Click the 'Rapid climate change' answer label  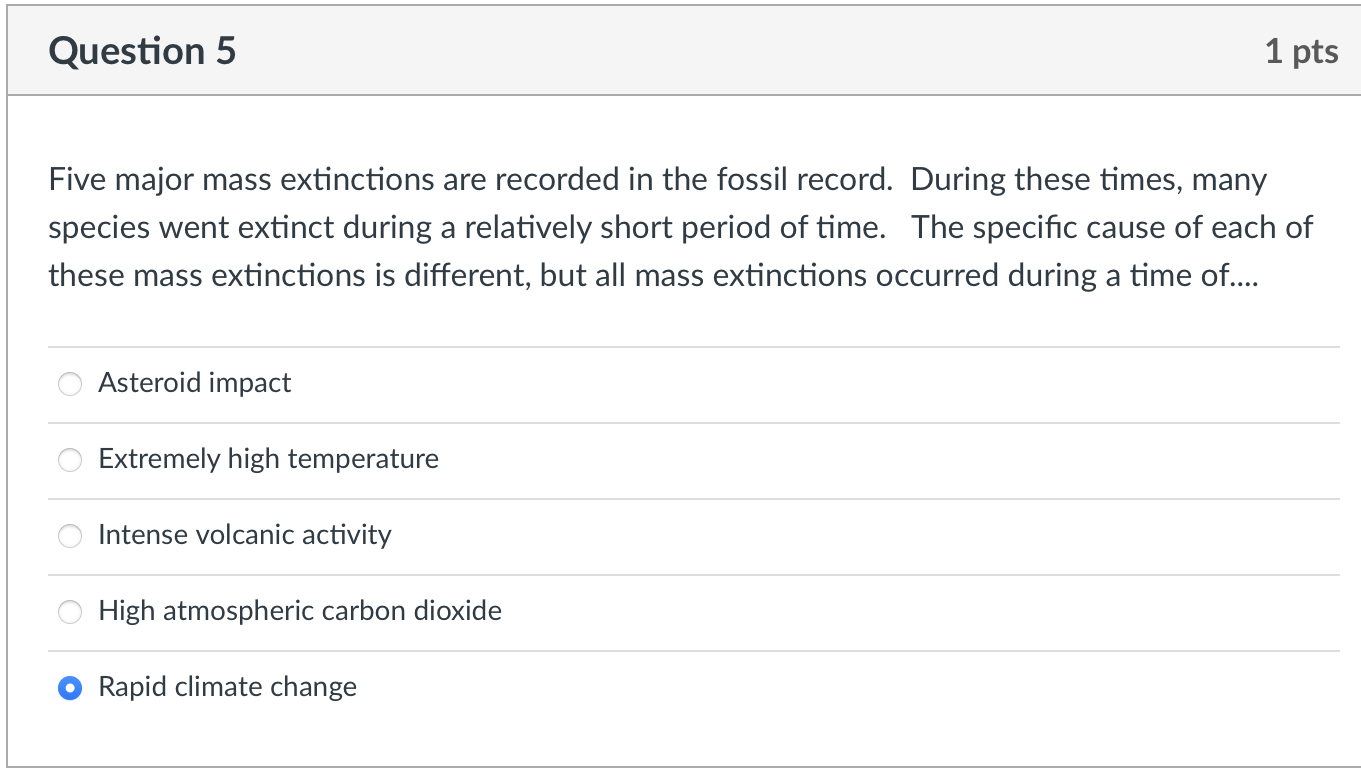pos(227,687)
